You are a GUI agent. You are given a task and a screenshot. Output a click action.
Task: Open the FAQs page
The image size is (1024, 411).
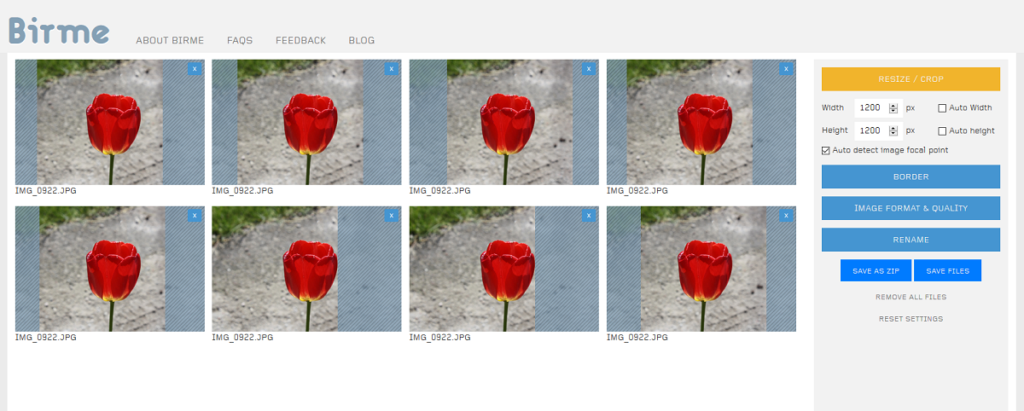click(240, 41)
